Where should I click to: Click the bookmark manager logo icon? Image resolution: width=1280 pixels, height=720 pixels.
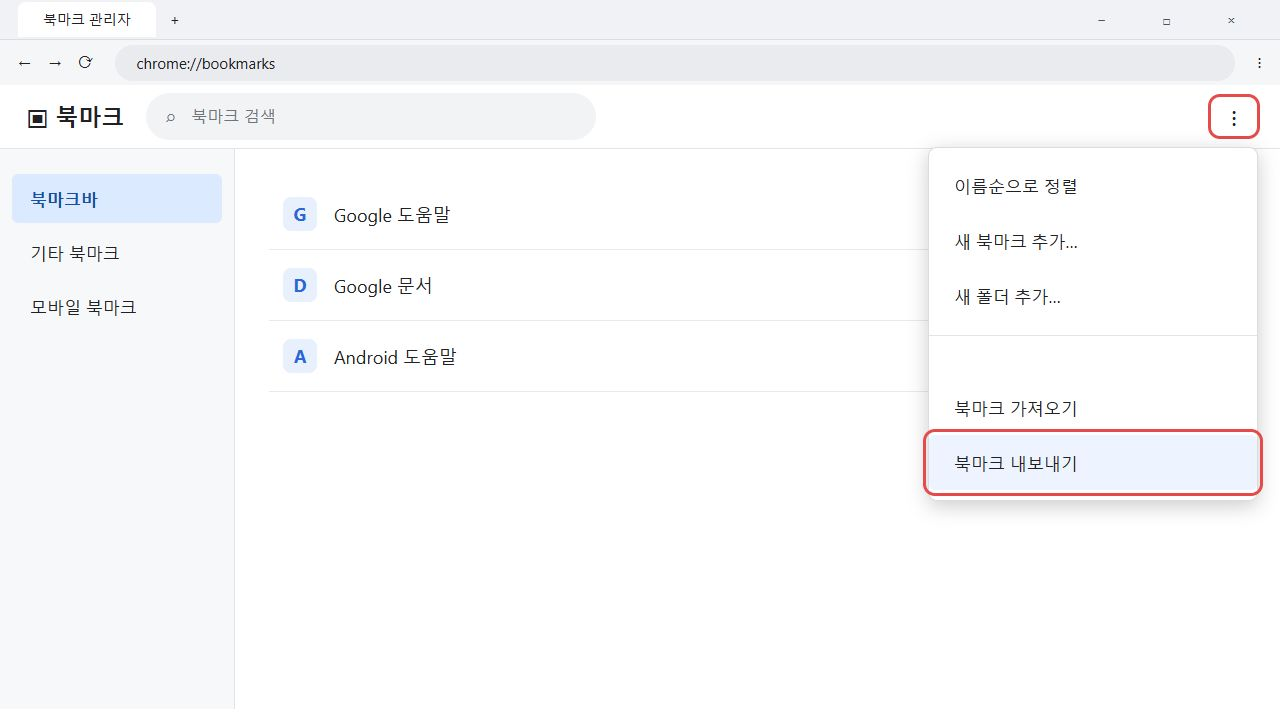coord(38,118)
